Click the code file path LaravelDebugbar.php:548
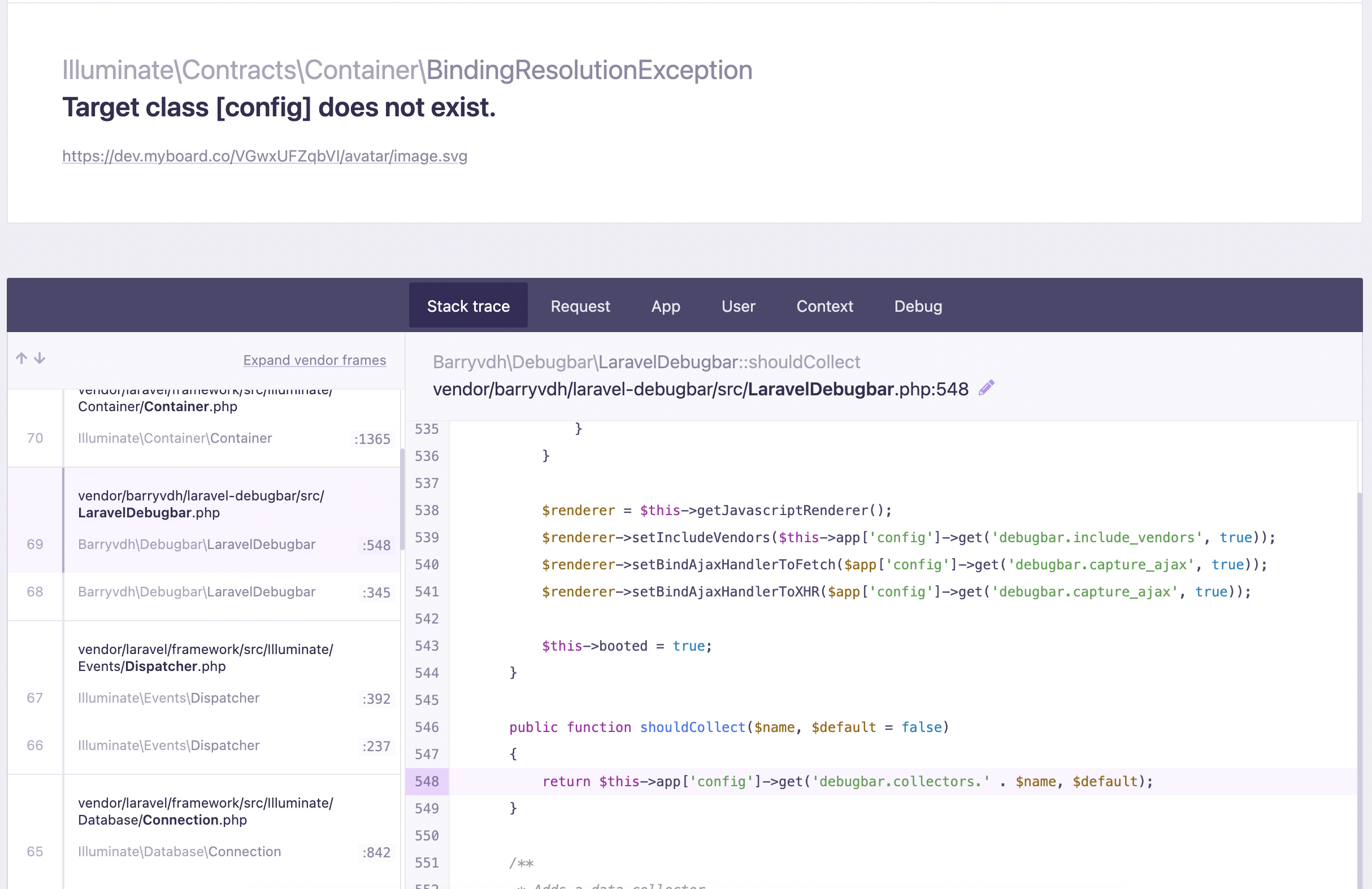 [700, 390]
